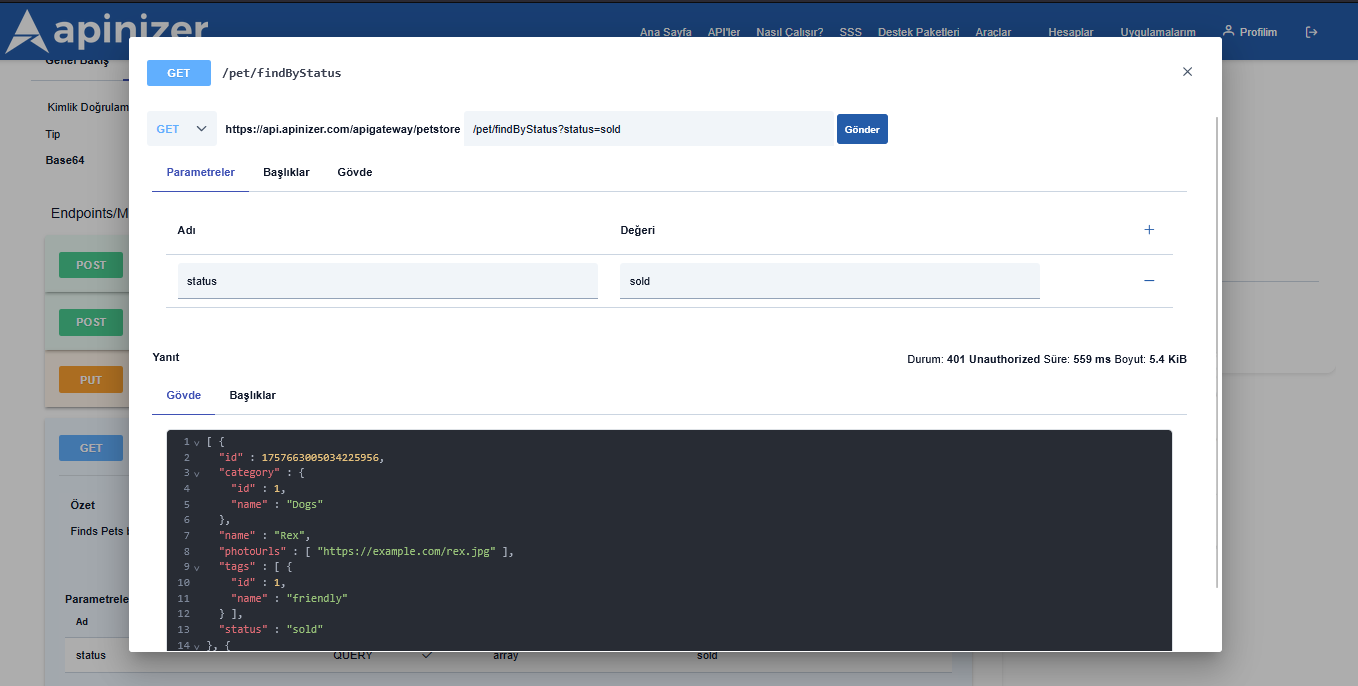Open SSS navigation link
This screenshot has height=686, width=1358.
click(x=851, y=32)
